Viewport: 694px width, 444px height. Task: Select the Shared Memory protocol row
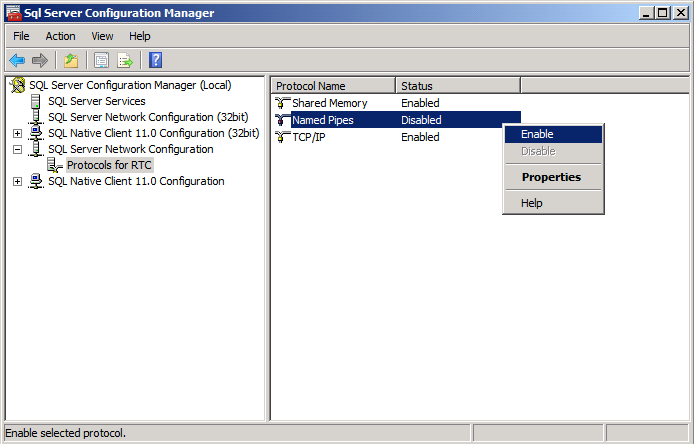tap(397, 103)
